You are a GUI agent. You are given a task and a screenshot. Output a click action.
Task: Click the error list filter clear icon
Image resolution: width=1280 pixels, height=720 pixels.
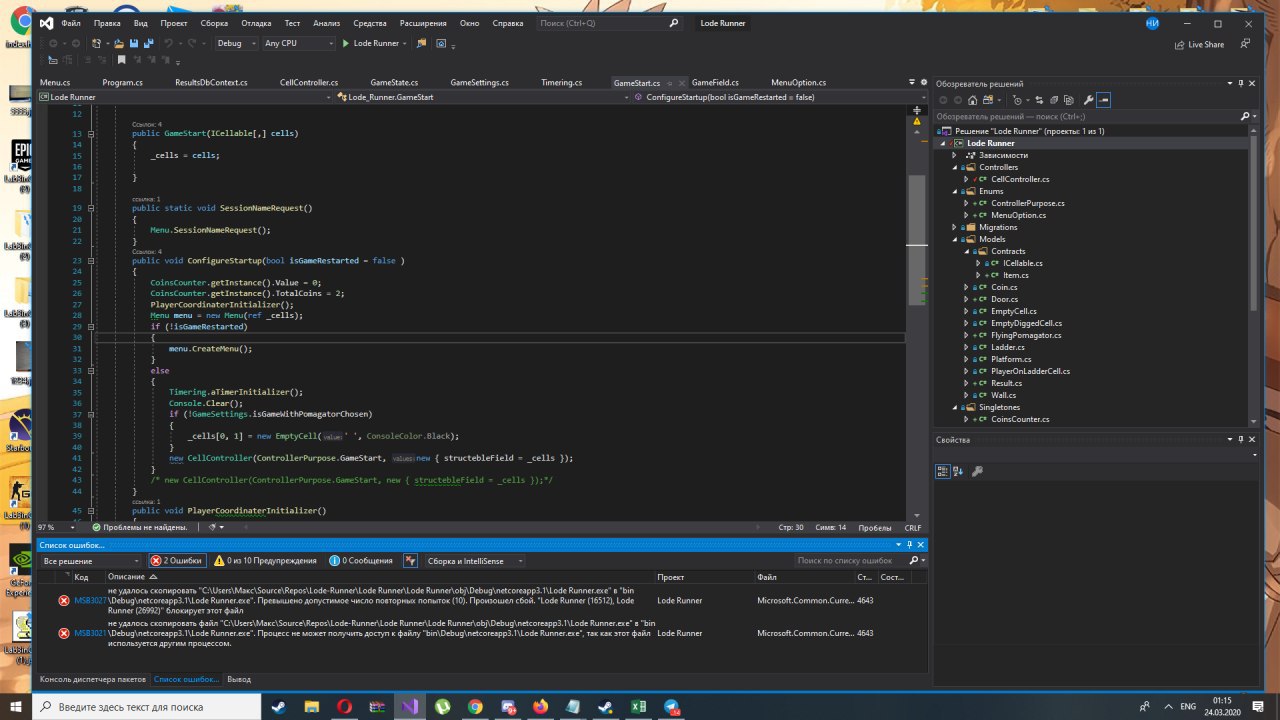point(410,561)
